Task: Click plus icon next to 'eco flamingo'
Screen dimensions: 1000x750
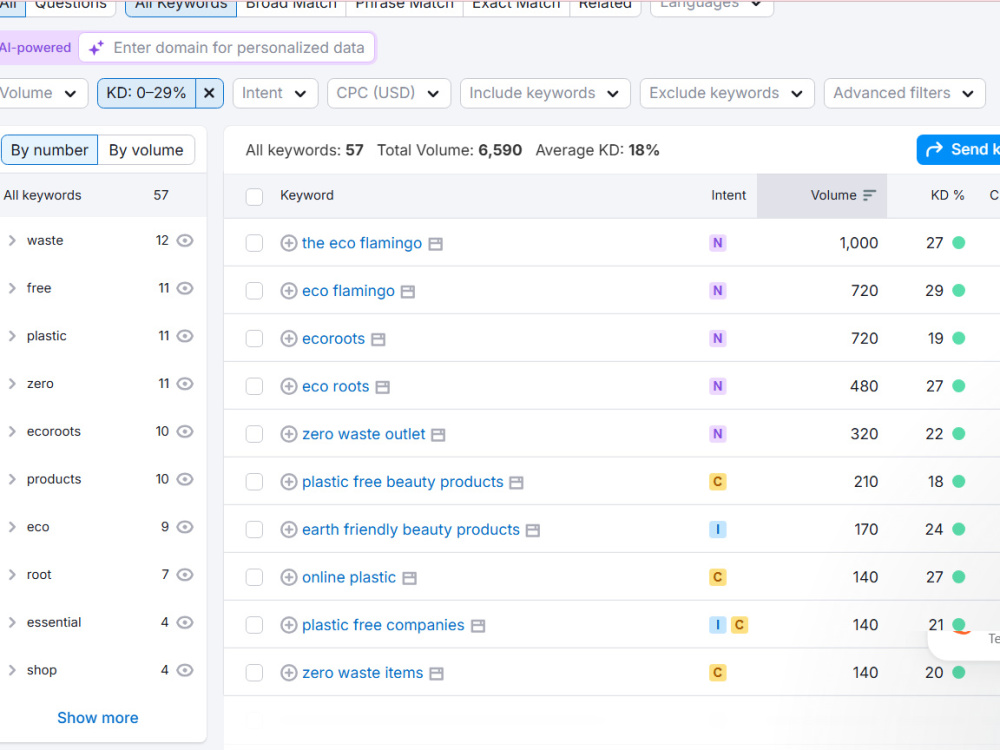Action: coord(289,291)
